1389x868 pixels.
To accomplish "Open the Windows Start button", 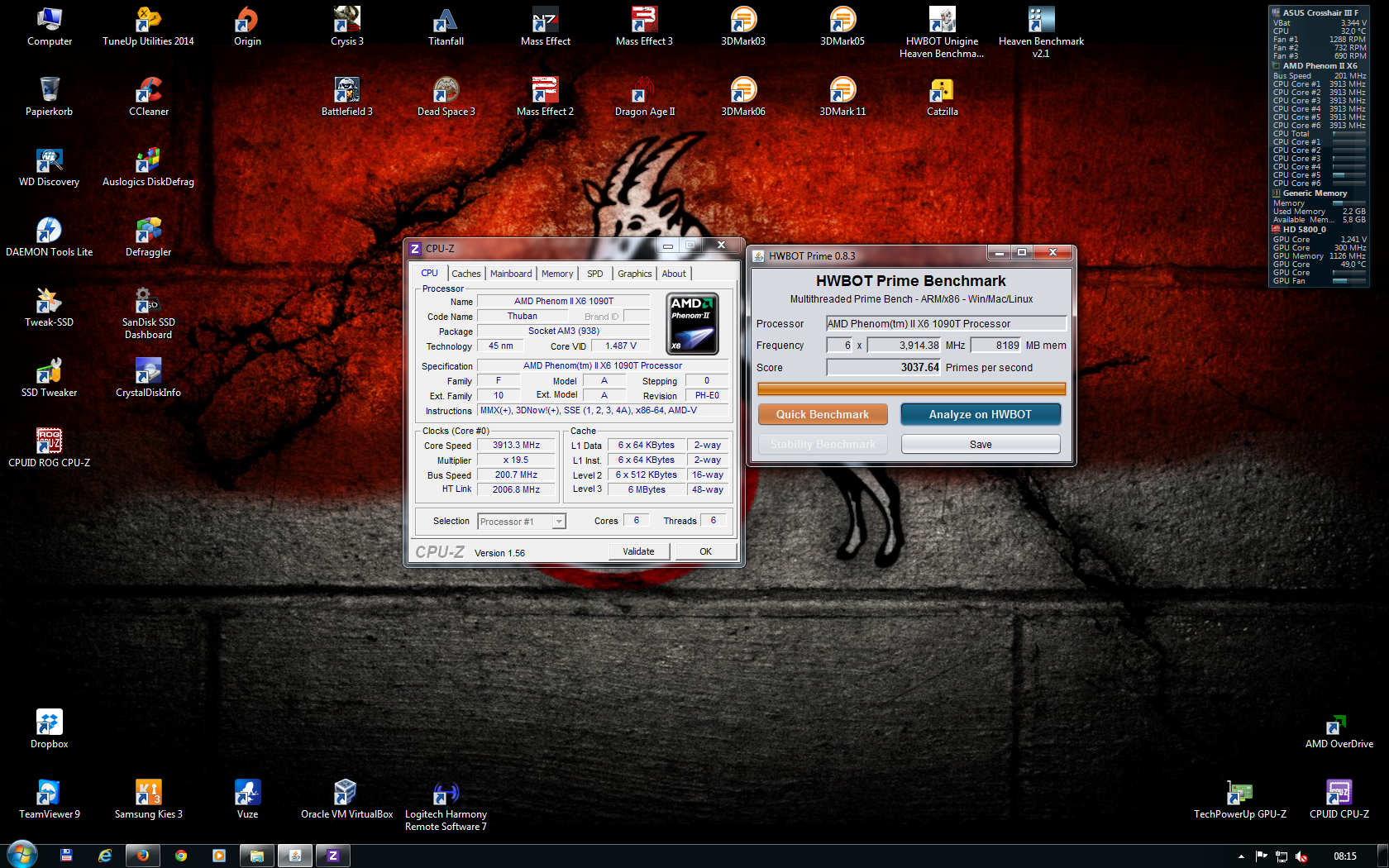I will pyautogui.click(x=22, y=855).
